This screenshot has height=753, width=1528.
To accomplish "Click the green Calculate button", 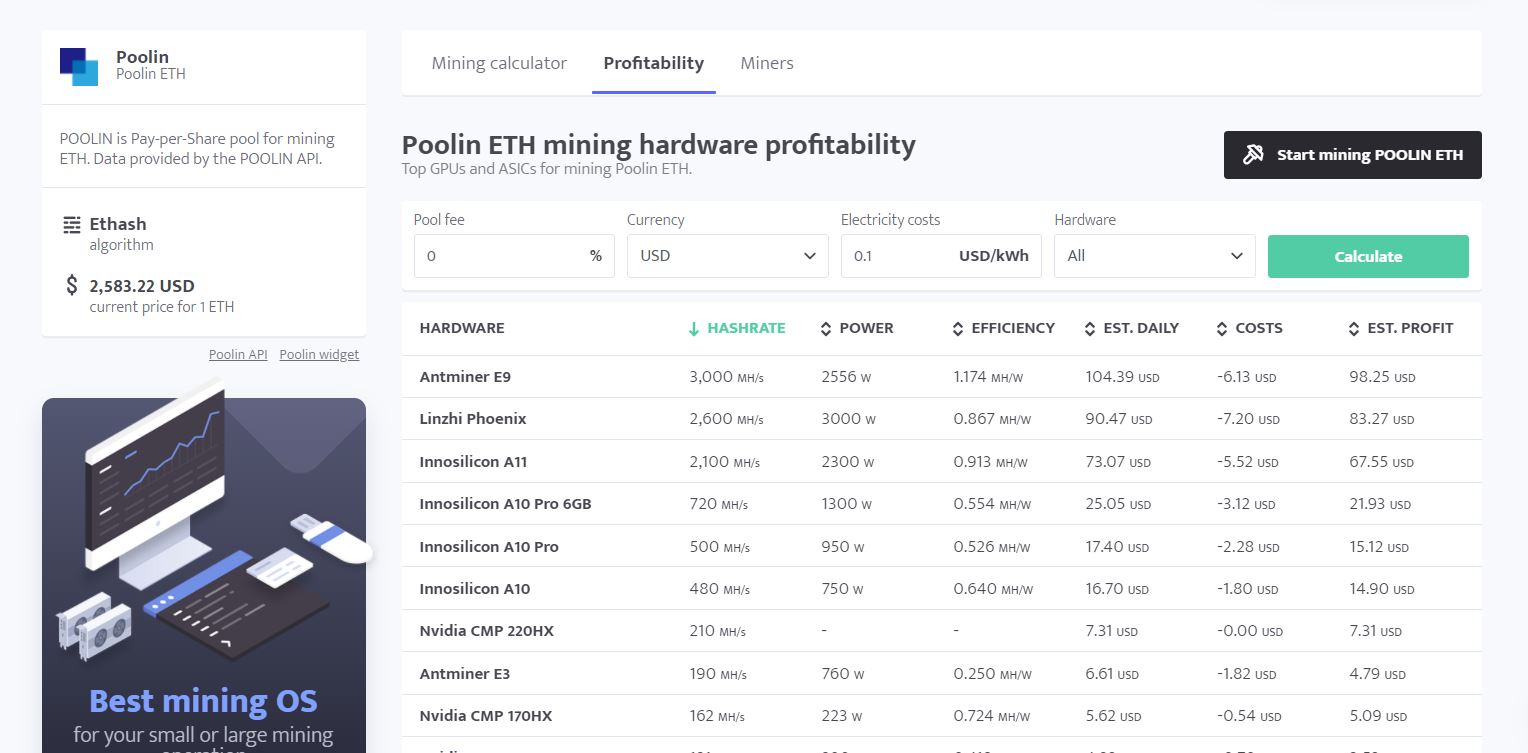I will click(1368, 256).
